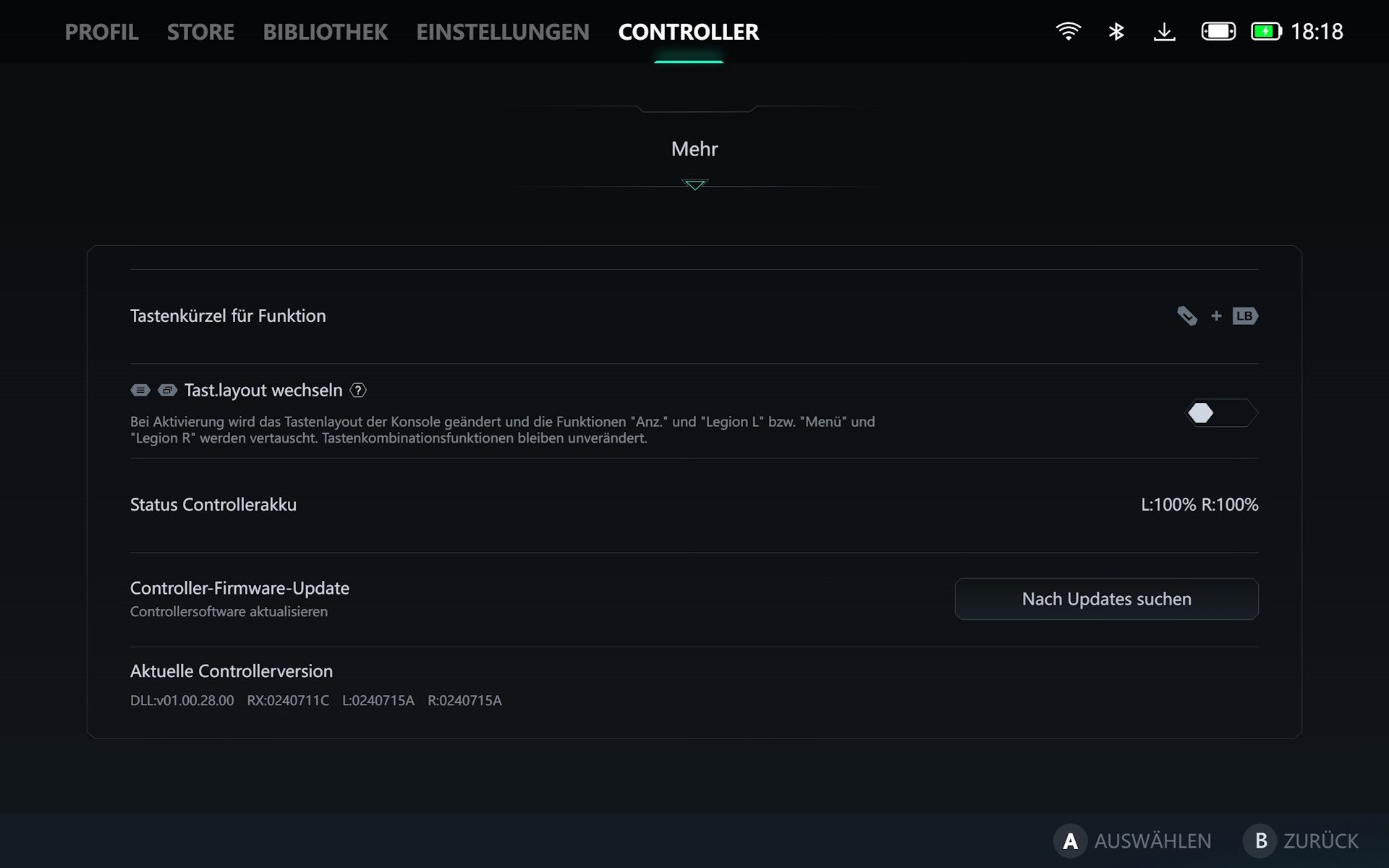
Task: Open EINSTELLUNGEN menu tab
Action: tap(503, 31)
